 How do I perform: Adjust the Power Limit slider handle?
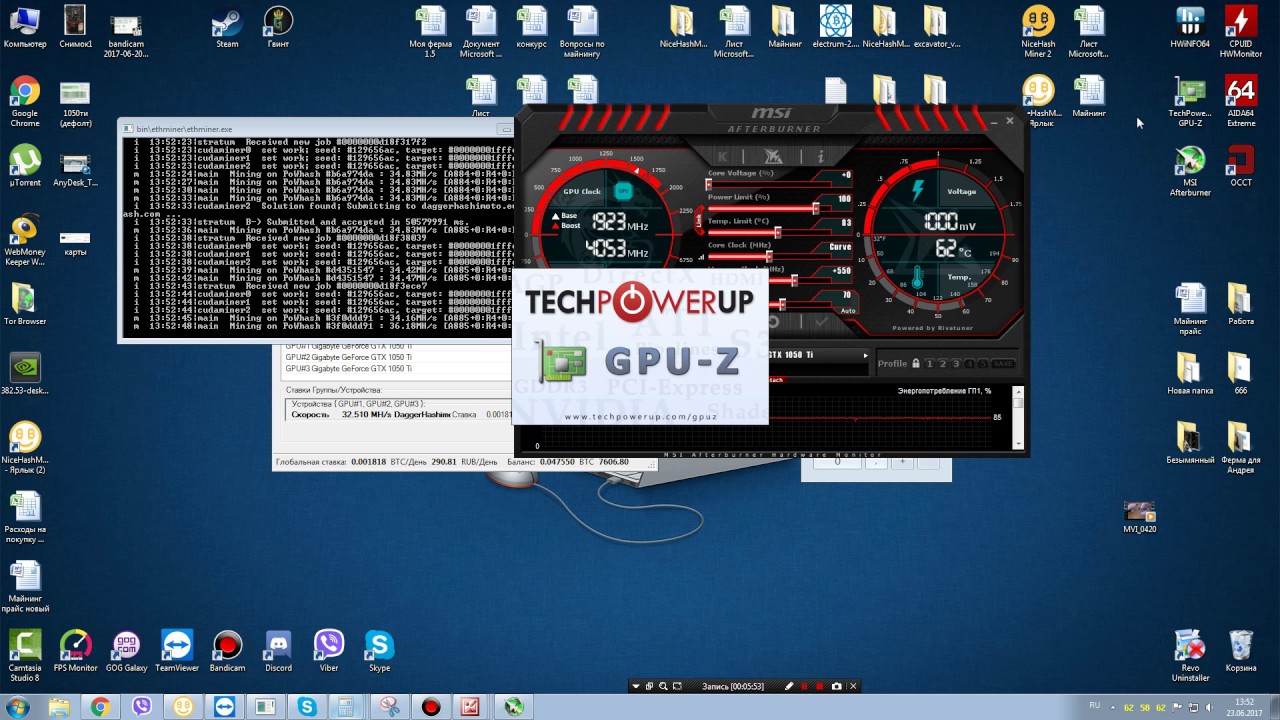click(816, 208)
